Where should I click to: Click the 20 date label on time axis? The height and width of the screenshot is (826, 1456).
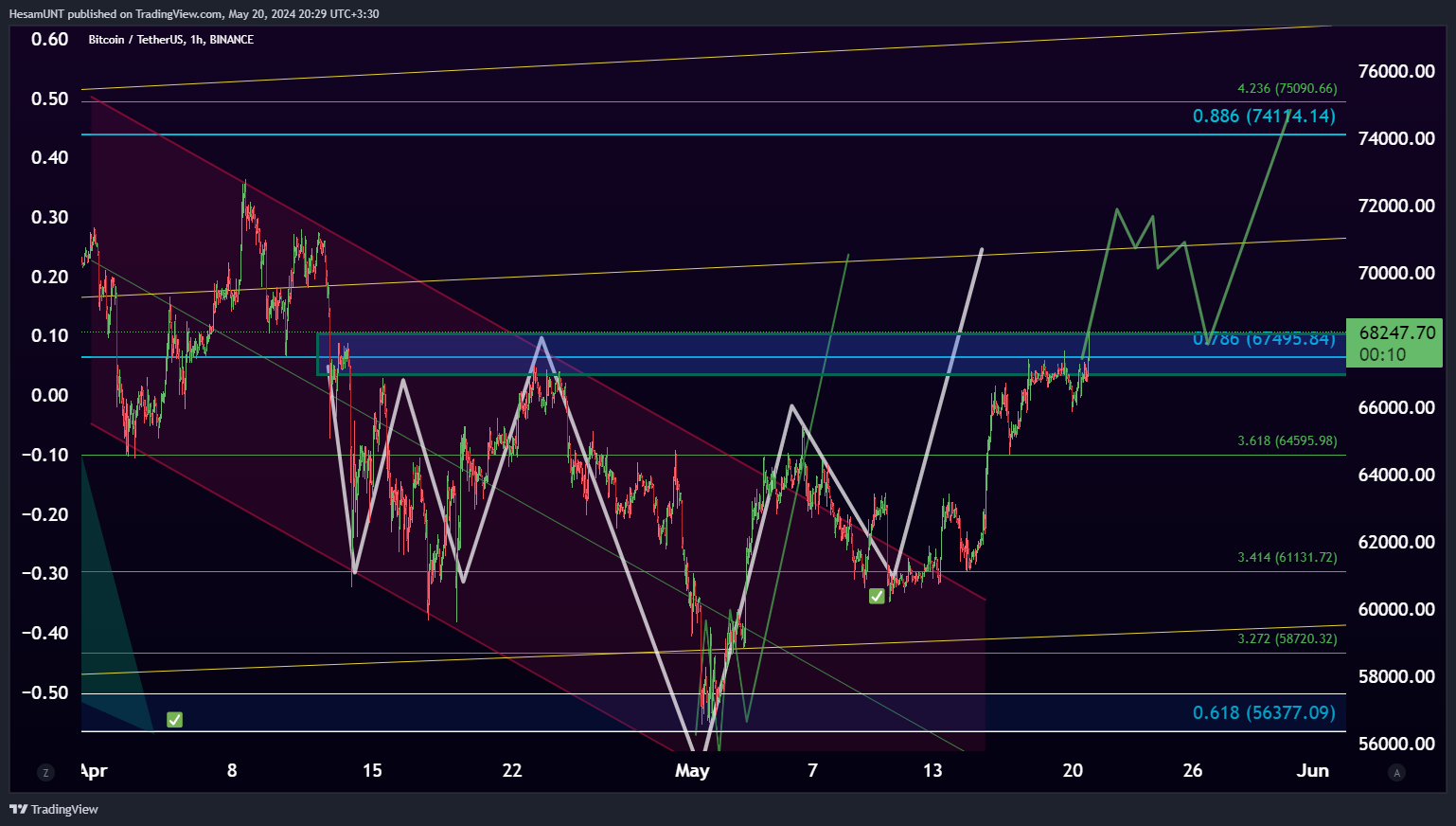pyautogui.click(x=1073, y=770)
